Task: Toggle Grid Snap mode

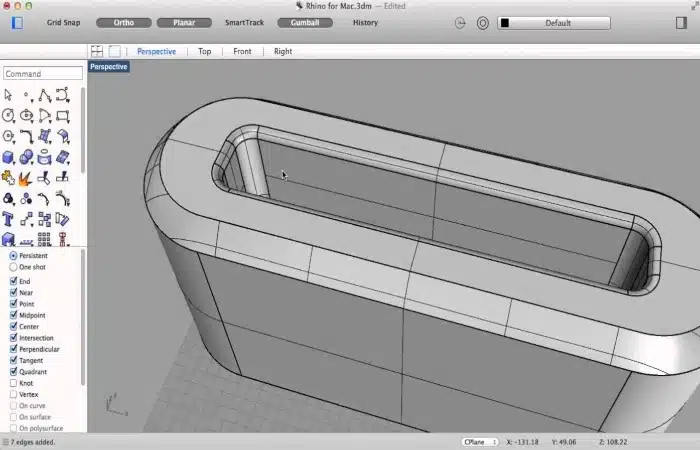Action: [63, 23]
